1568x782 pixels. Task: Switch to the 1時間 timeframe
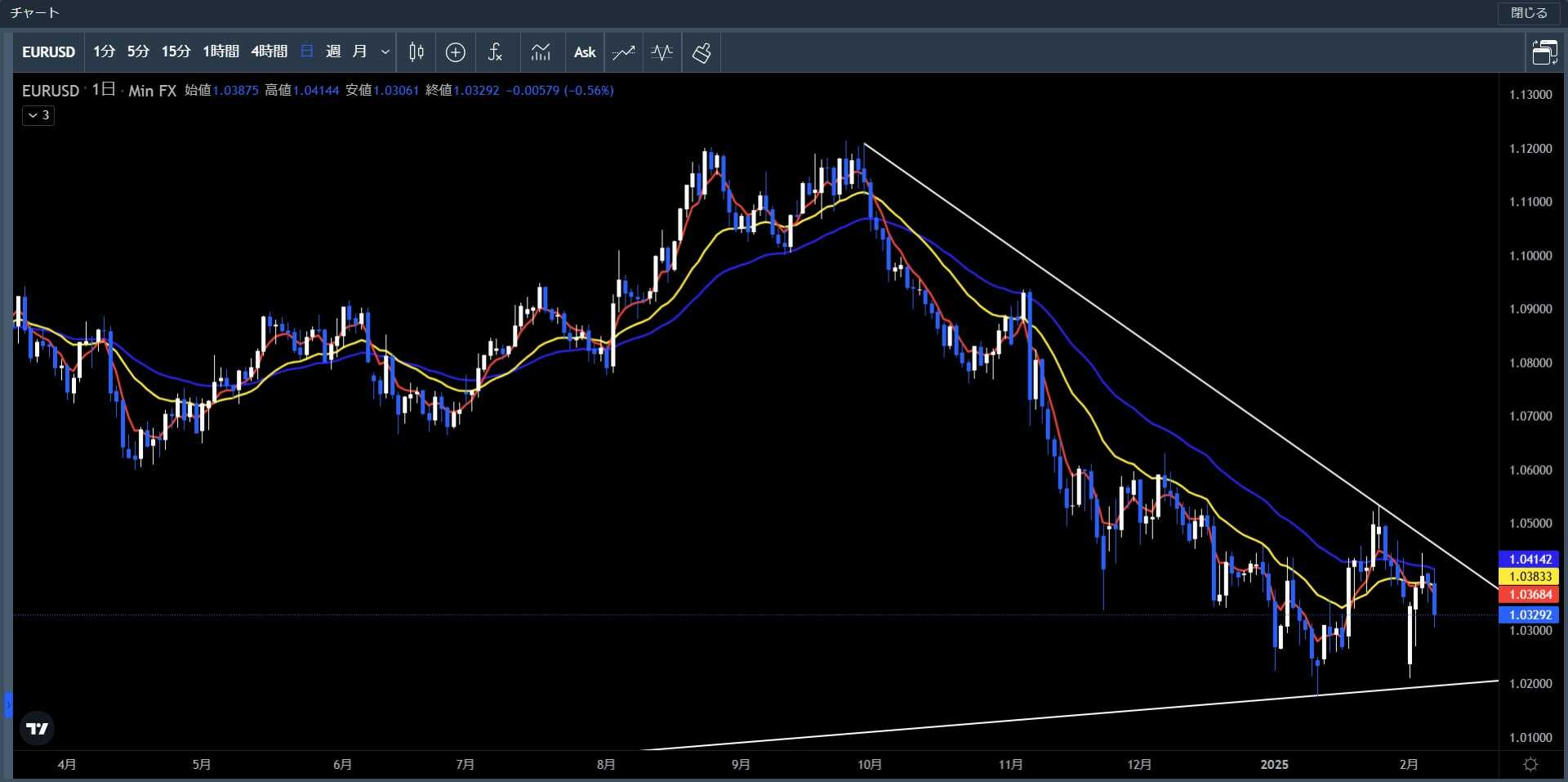coord(220,51)
